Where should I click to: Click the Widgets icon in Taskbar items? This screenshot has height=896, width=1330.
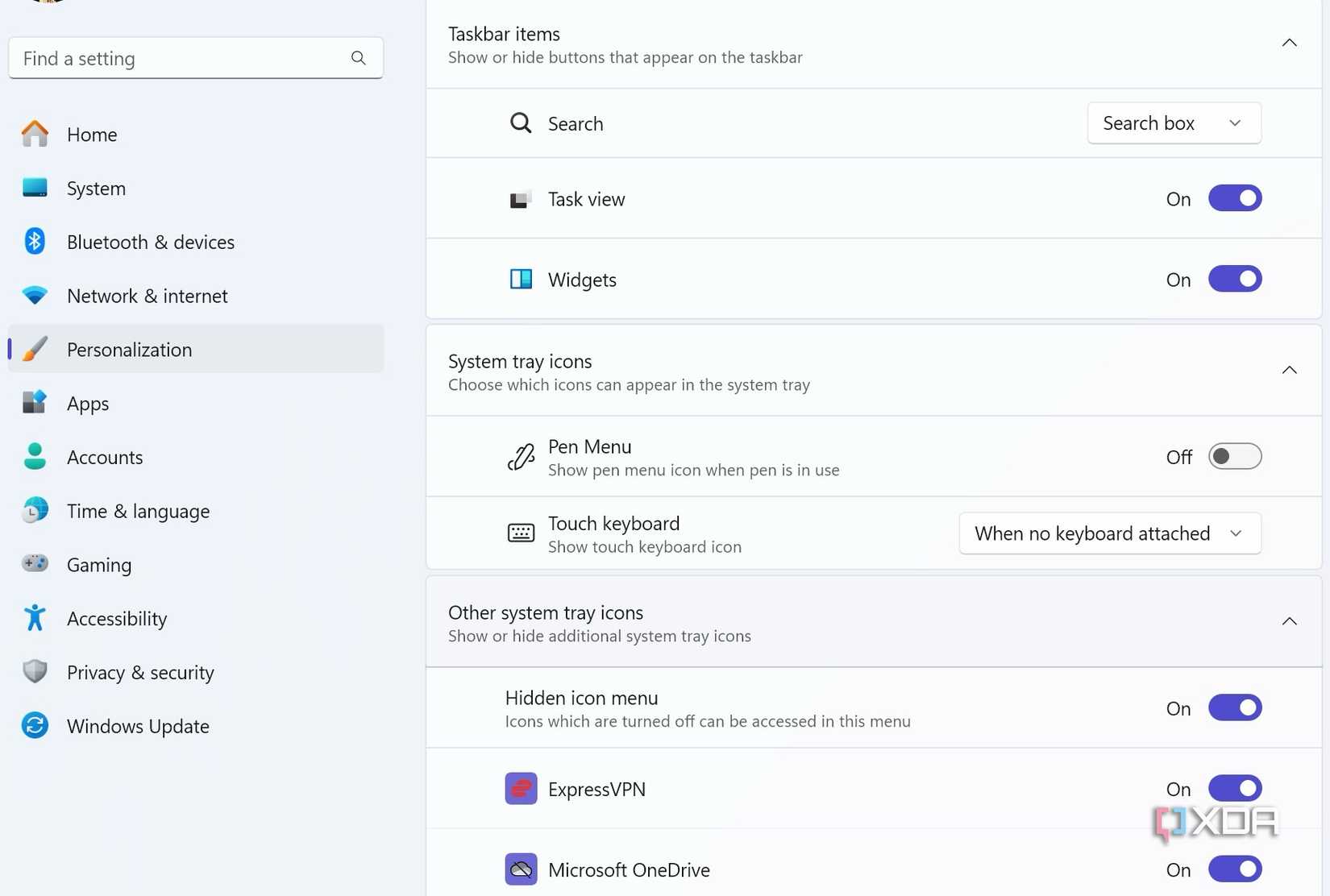click(521, 279)
